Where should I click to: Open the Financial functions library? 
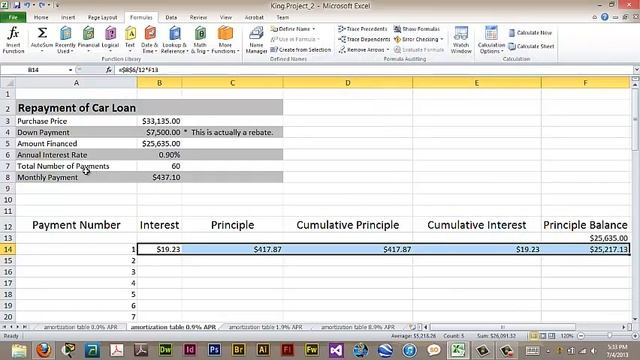tap(89, 40)
